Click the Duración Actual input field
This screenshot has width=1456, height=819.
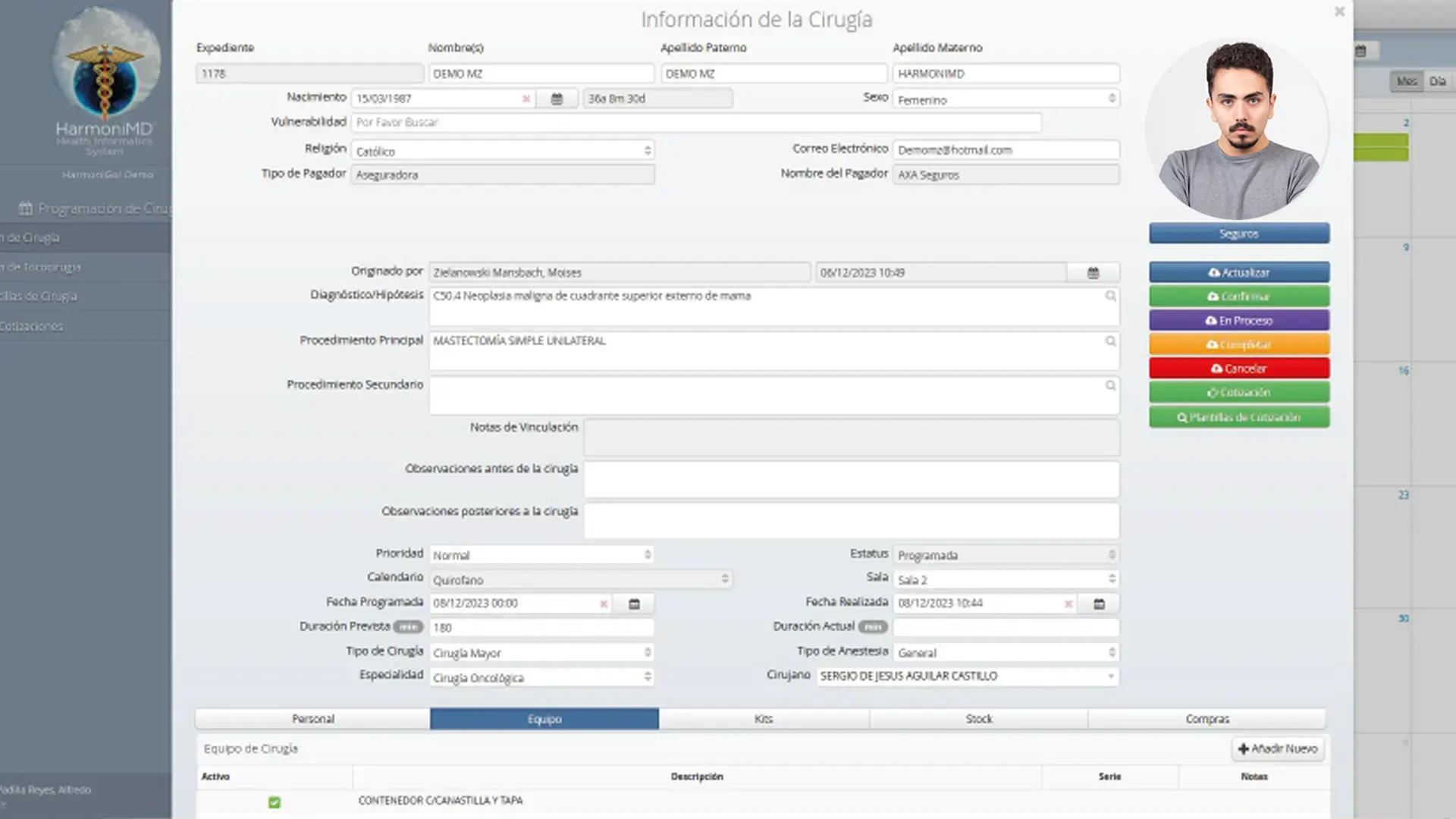tap(1006, 628)
